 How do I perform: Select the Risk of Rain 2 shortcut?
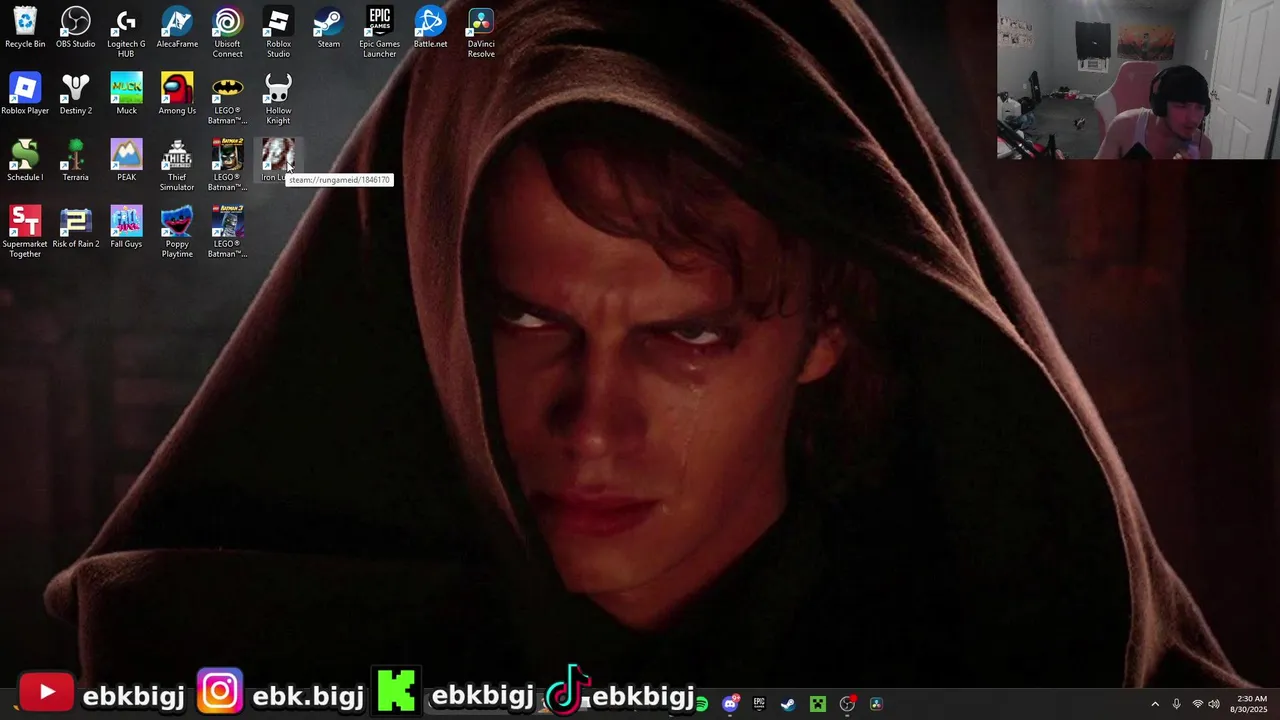tap(76, 227)
